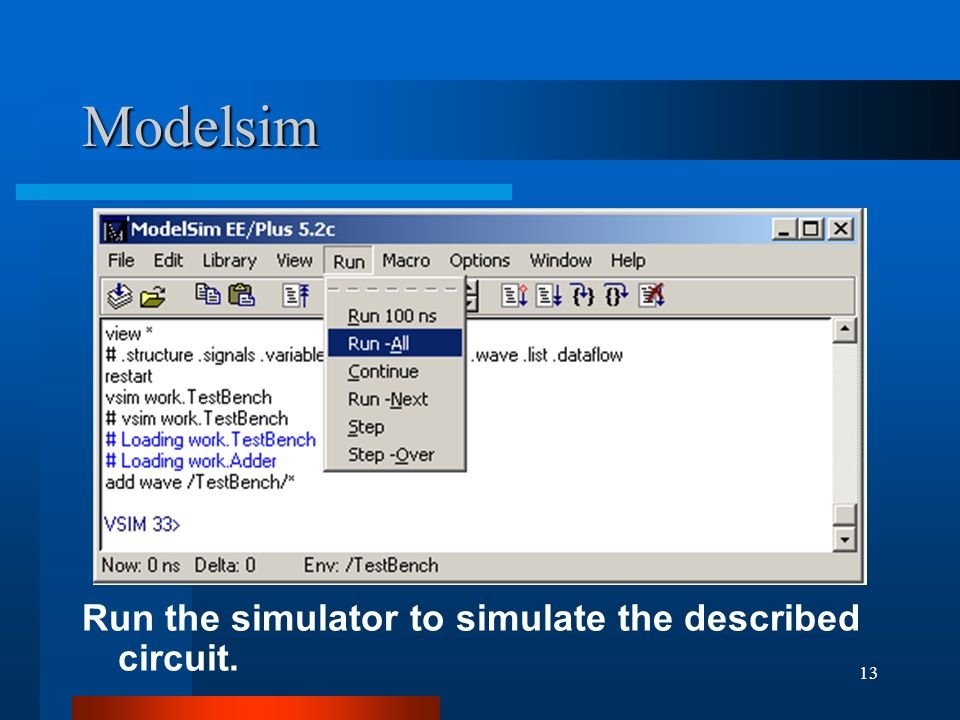960x720 pixels.
Task: Click the Step braces toolbar icon
Action: pos(583,295)
